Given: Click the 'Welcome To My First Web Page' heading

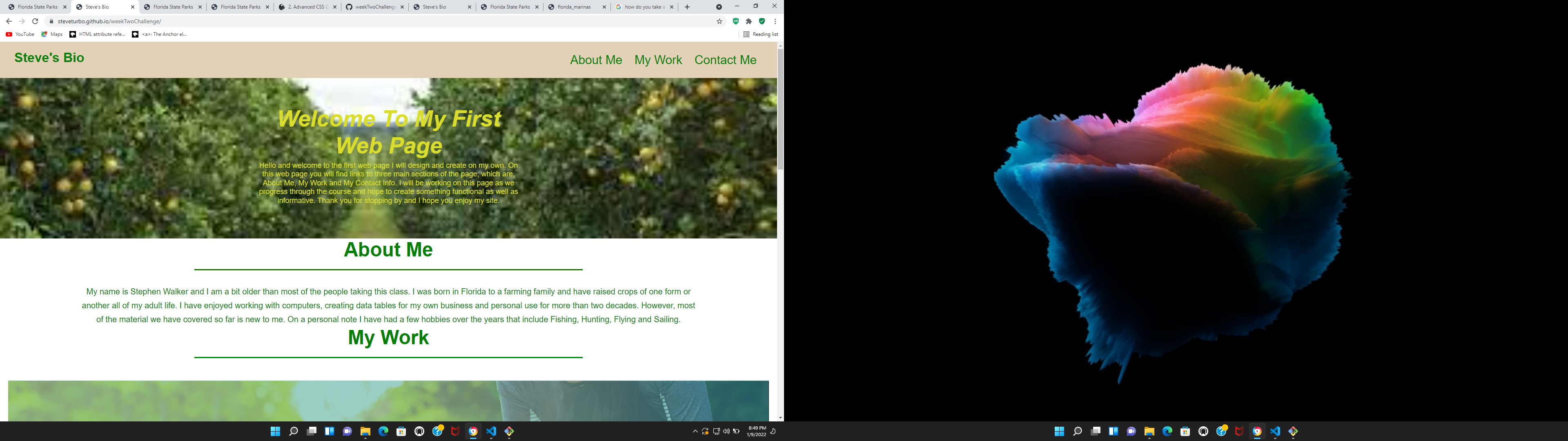Looking at the screenshot, I should point(389,132).
